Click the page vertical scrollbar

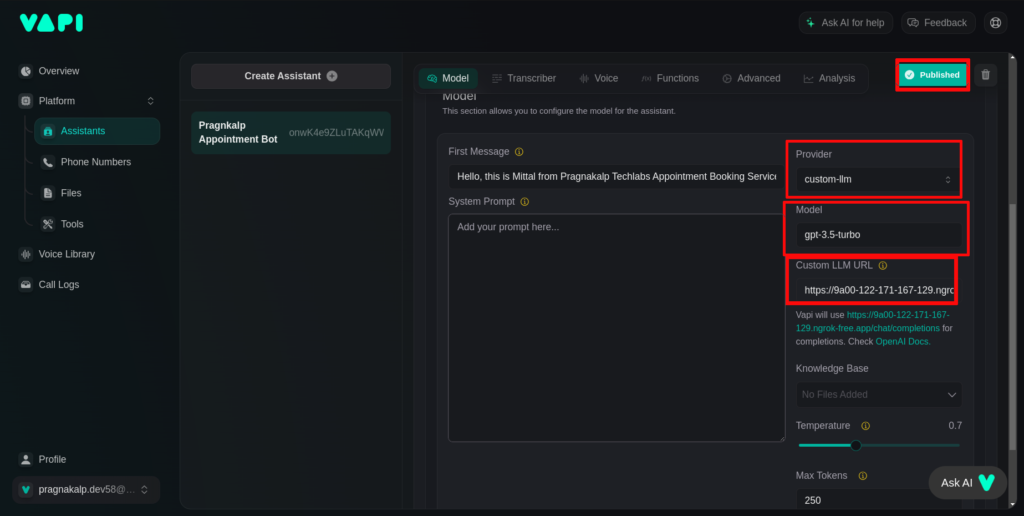1013,327
